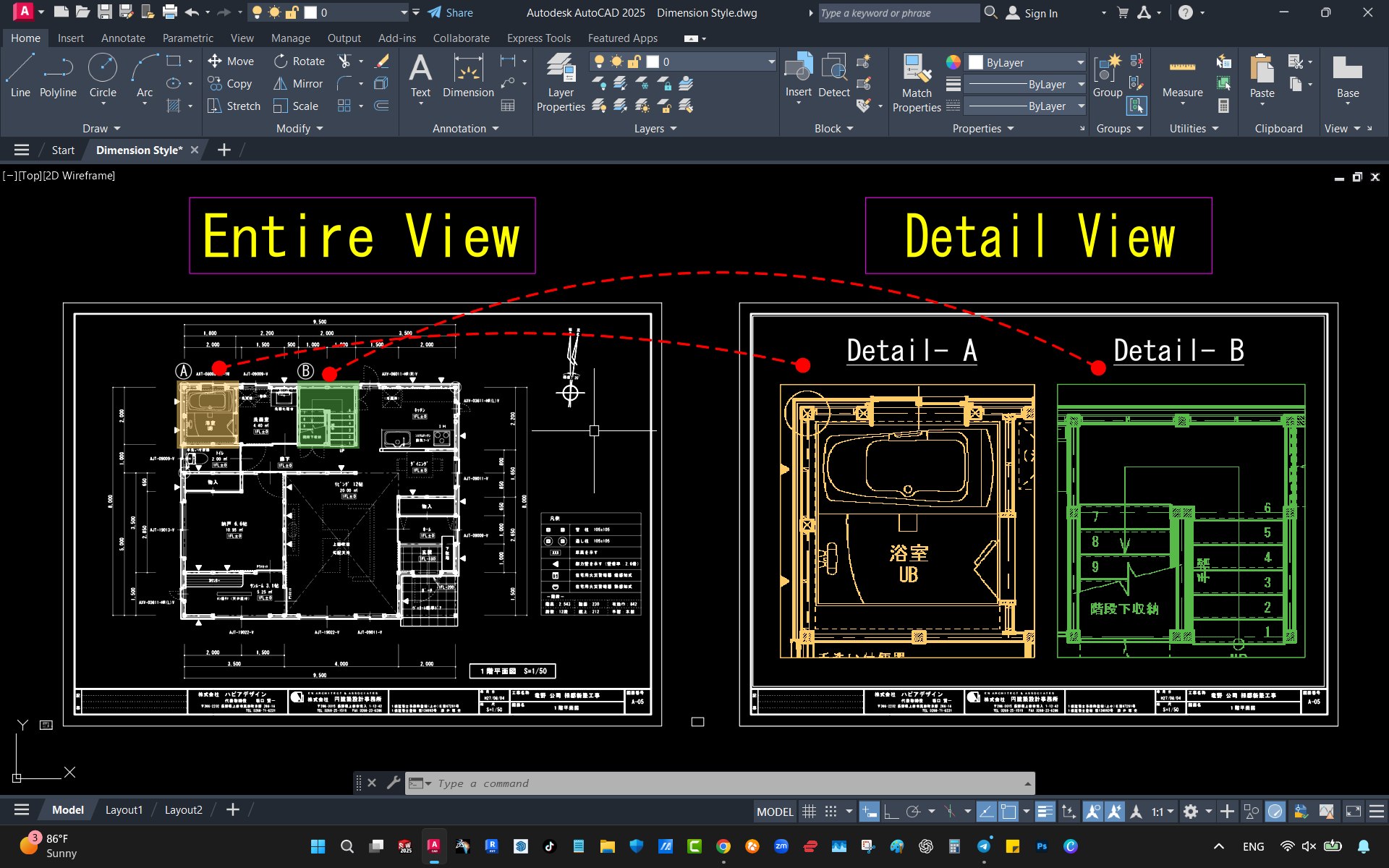Screen dimensions: 1389x868
Task: Click the Move tool
Action: coord(231,61)
